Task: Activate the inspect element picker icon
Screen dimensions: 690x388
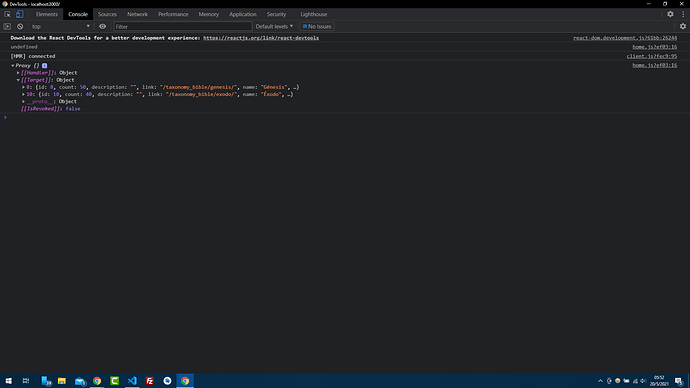Action: pos(7,14)
